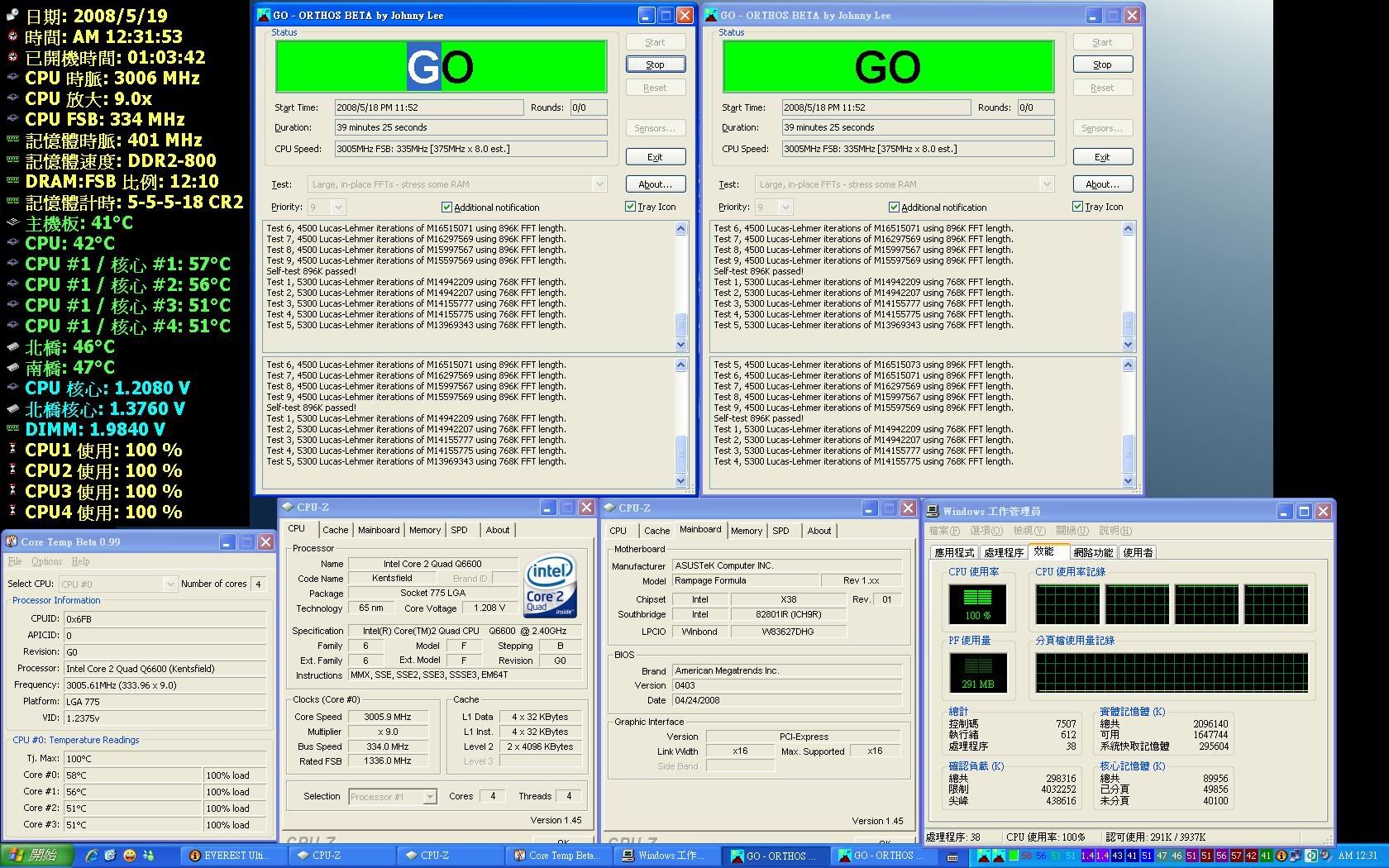The image size is (1389, 868).
Task: Click scroll thumb of left ORTHOS lower log
Action: (681, 453)
